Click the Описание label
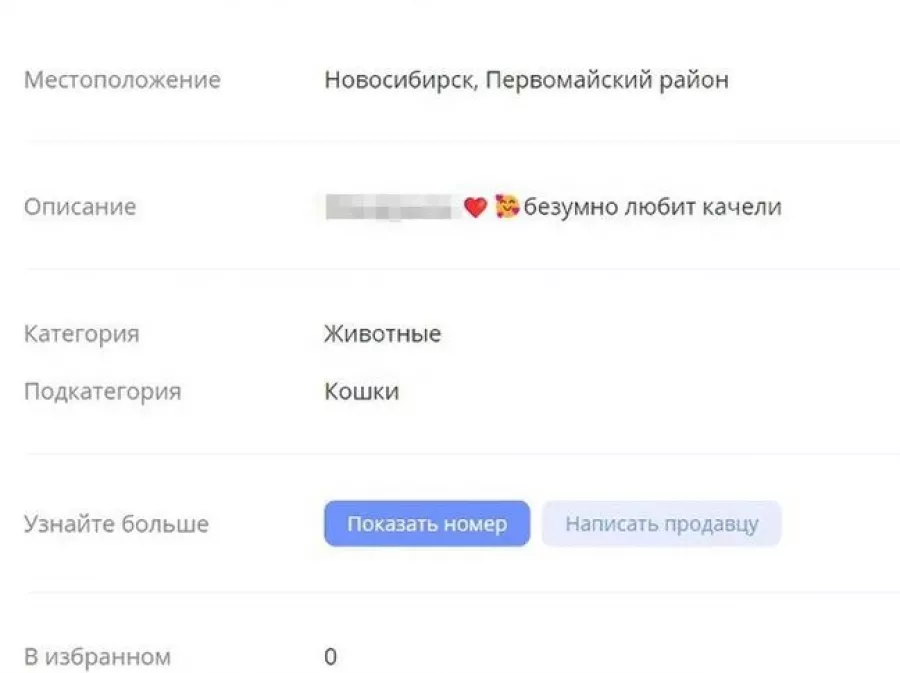 (80, 208)
